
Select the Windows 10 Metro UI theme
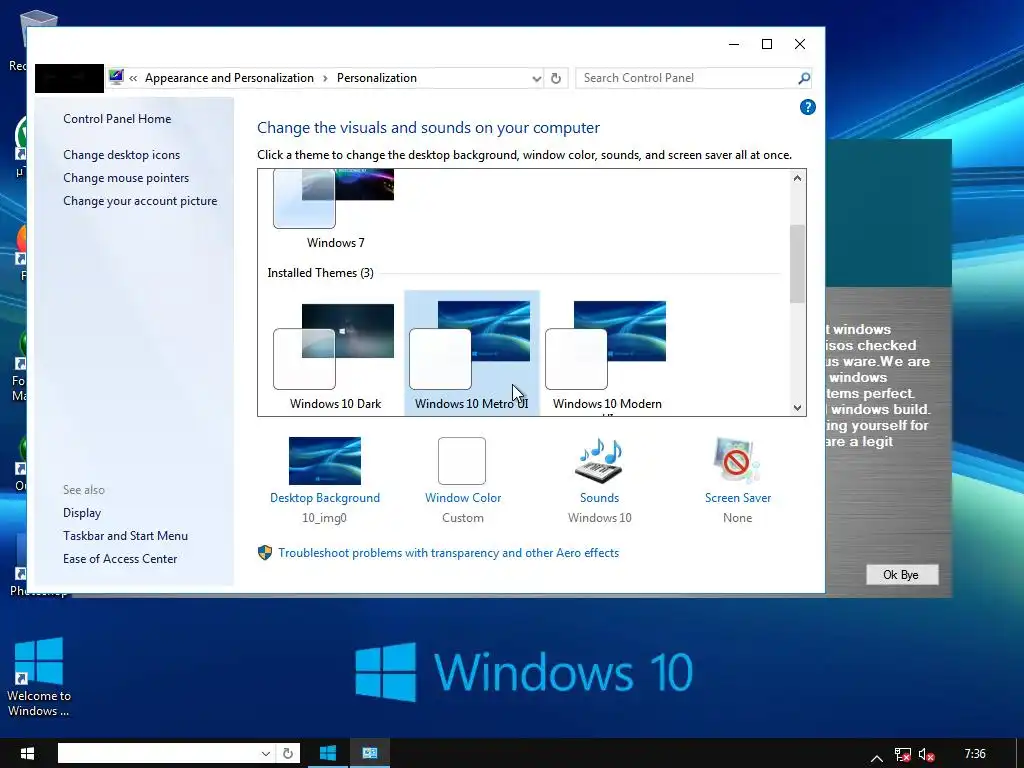[x=472, y=354]
